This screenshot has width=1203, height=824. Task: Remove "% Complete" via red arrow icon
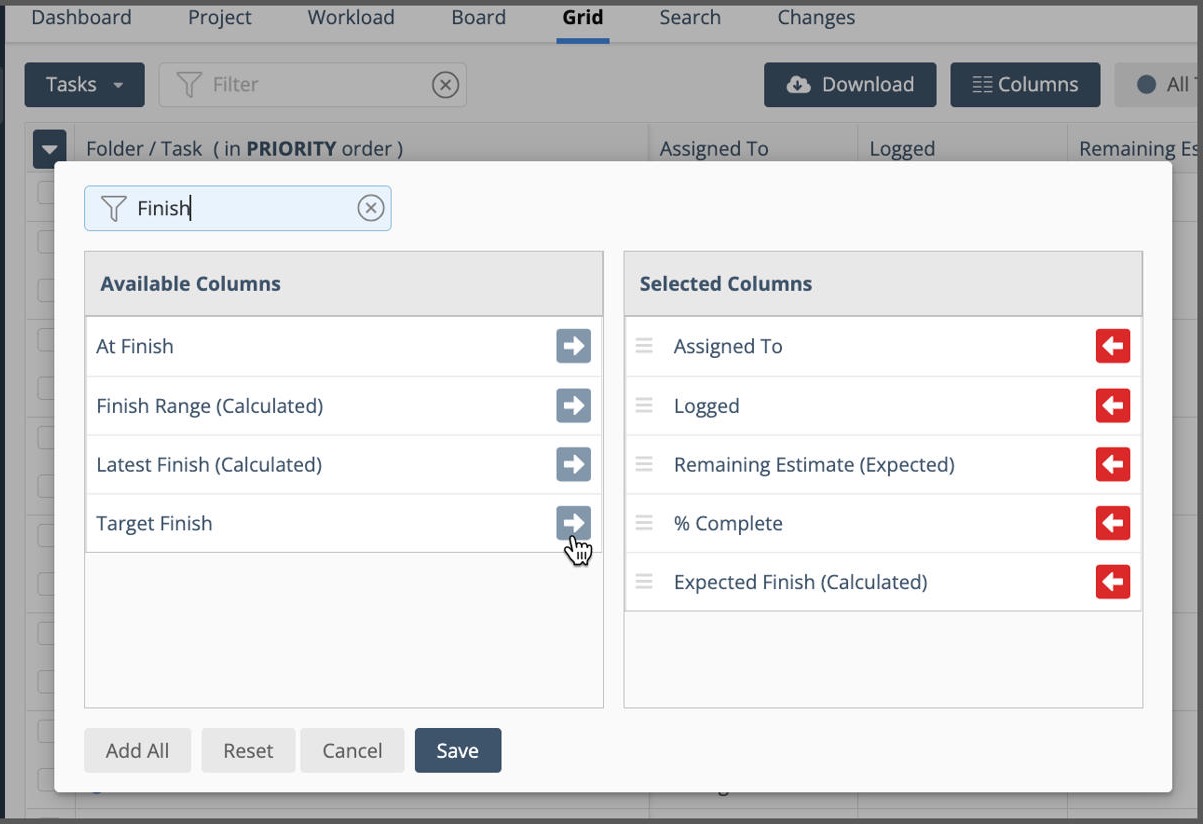coord(1112,523)
